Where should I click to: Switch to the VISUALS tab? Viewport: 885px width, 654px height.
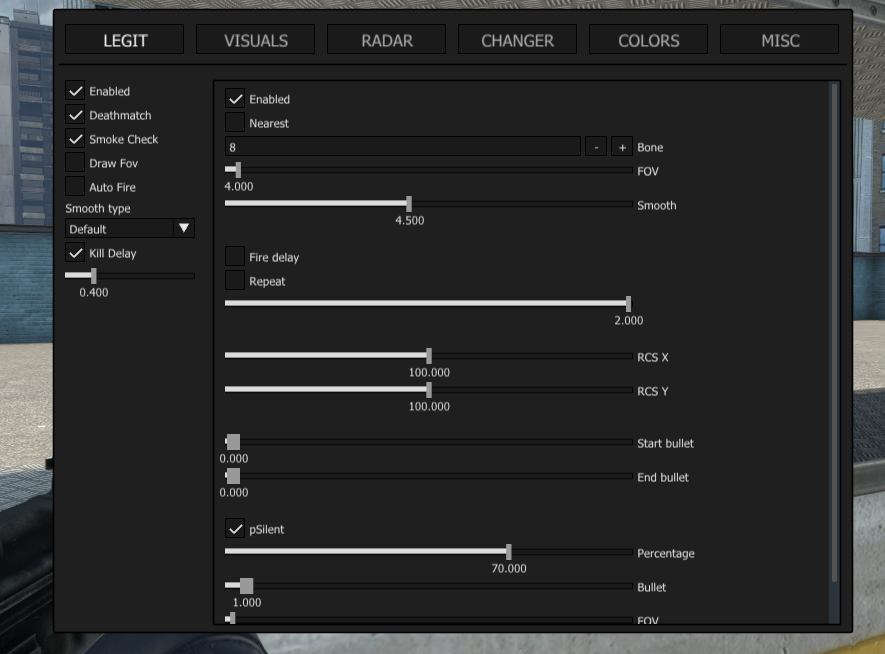click(x=255, y=40)
